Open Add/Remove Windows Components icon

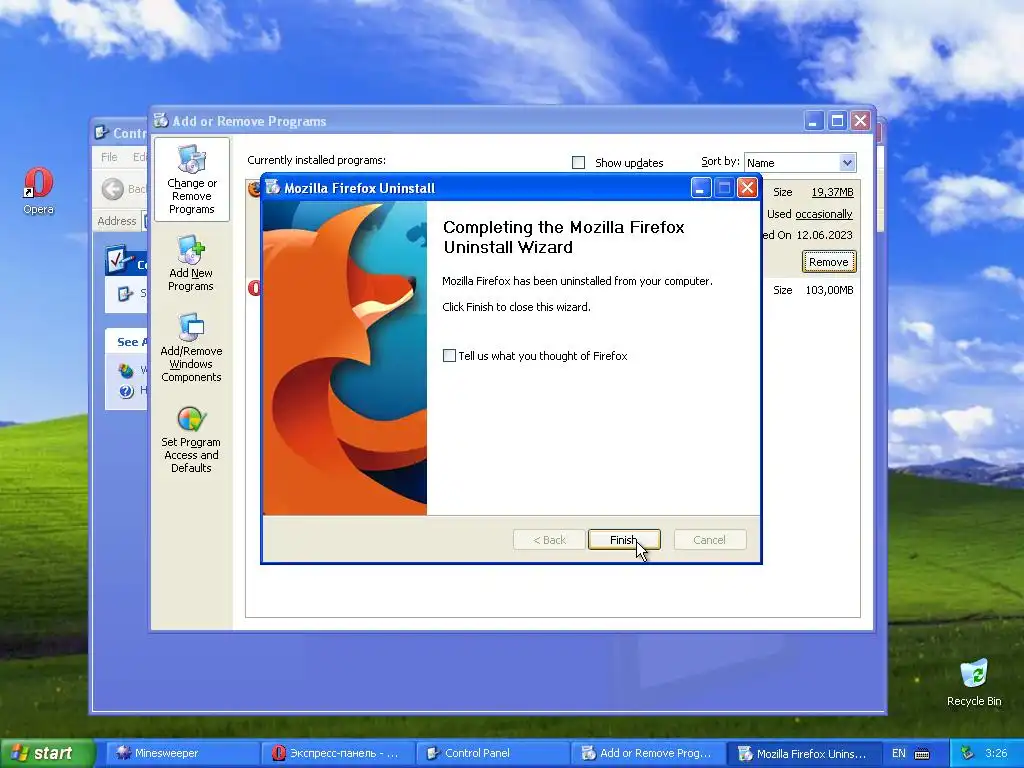point(191,348)
